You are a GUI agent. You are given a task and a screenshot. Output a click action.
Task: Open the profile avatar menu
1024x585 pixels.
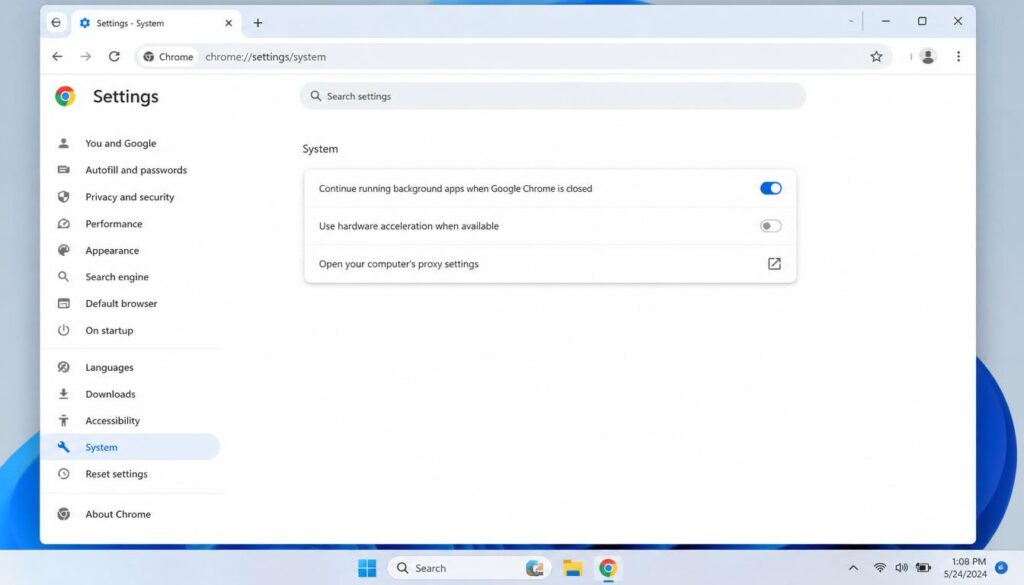927,57
